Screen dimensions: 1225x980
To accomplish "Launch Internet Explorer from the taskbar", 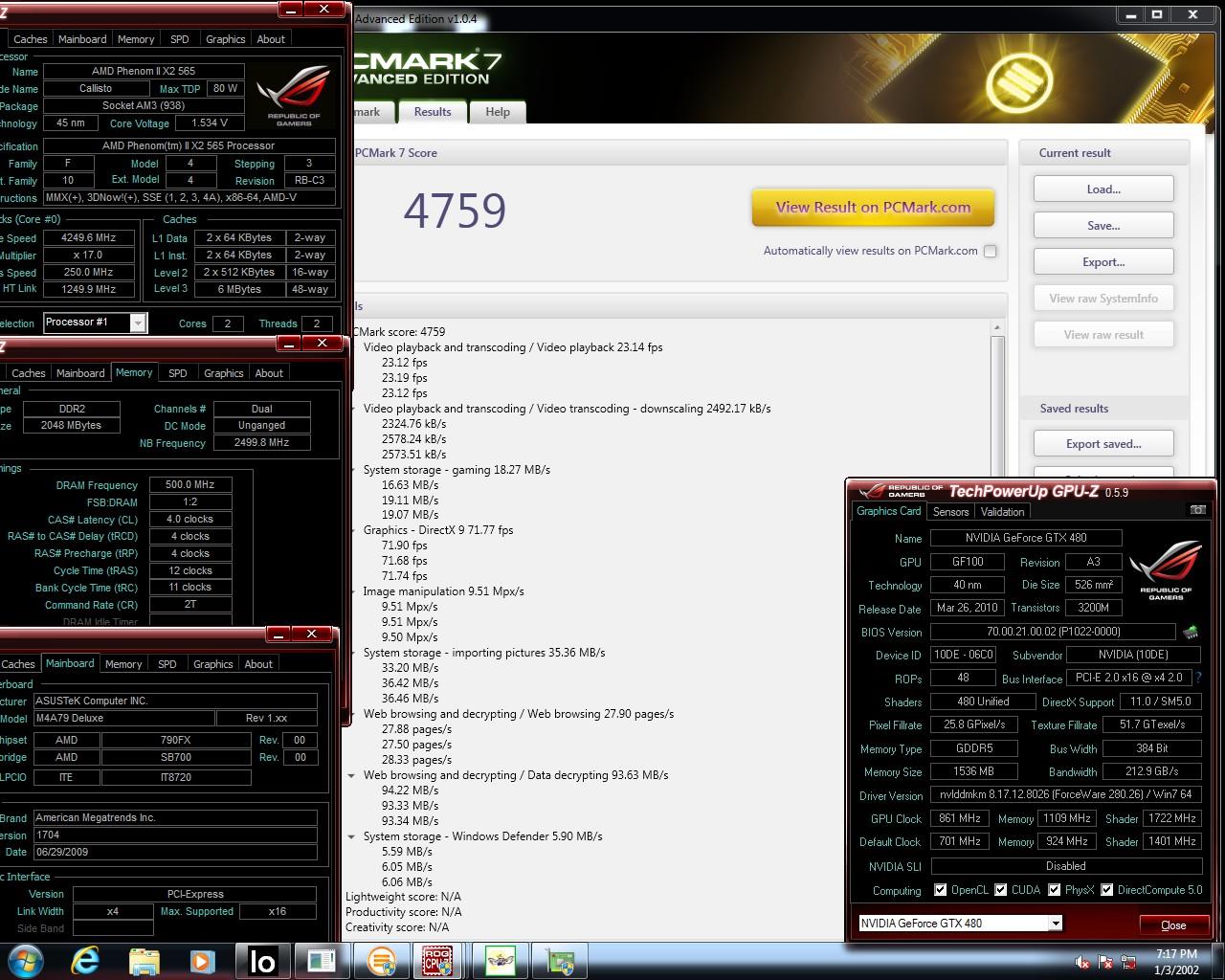I will (x=85, y=960).
